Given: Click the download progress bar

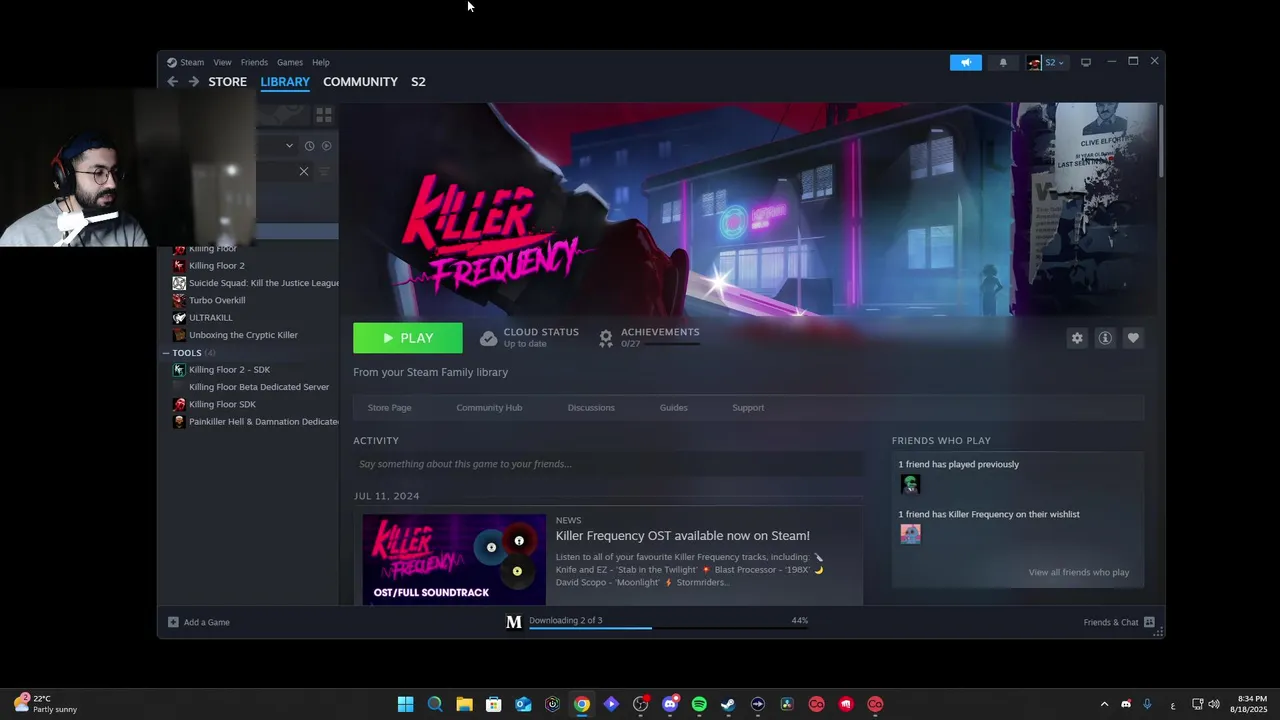Looking at the screenshot, I should (668, 628).
